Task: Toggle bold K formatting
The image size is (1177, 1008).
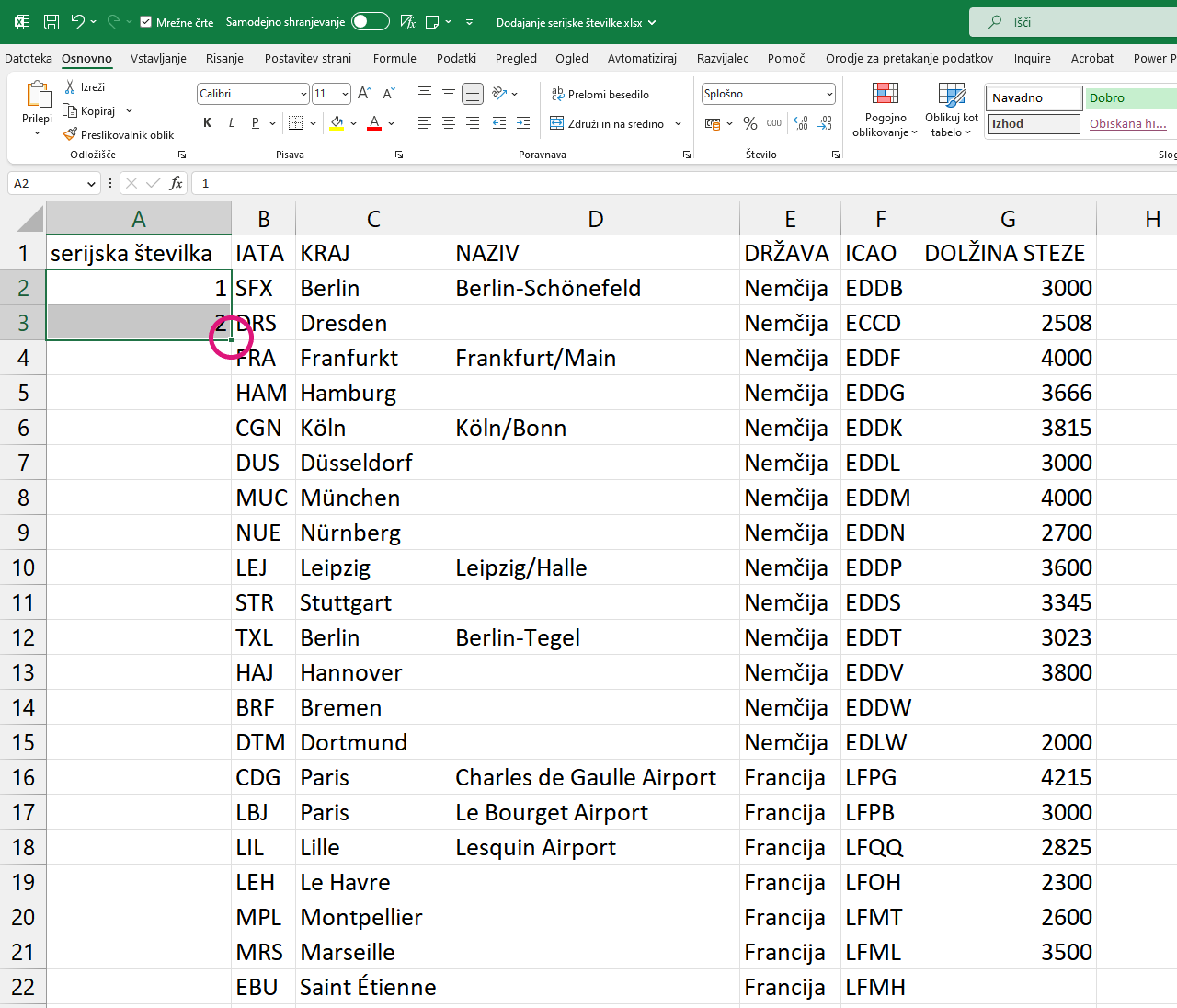Action: [x=207, y=123]
